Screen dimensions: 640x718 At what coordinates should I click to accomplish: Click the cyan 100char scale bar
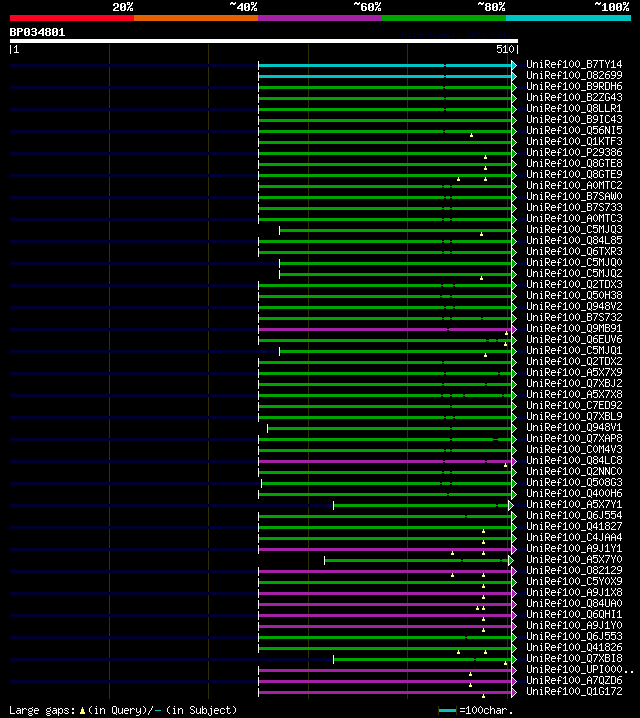click(x=447, y=711)
